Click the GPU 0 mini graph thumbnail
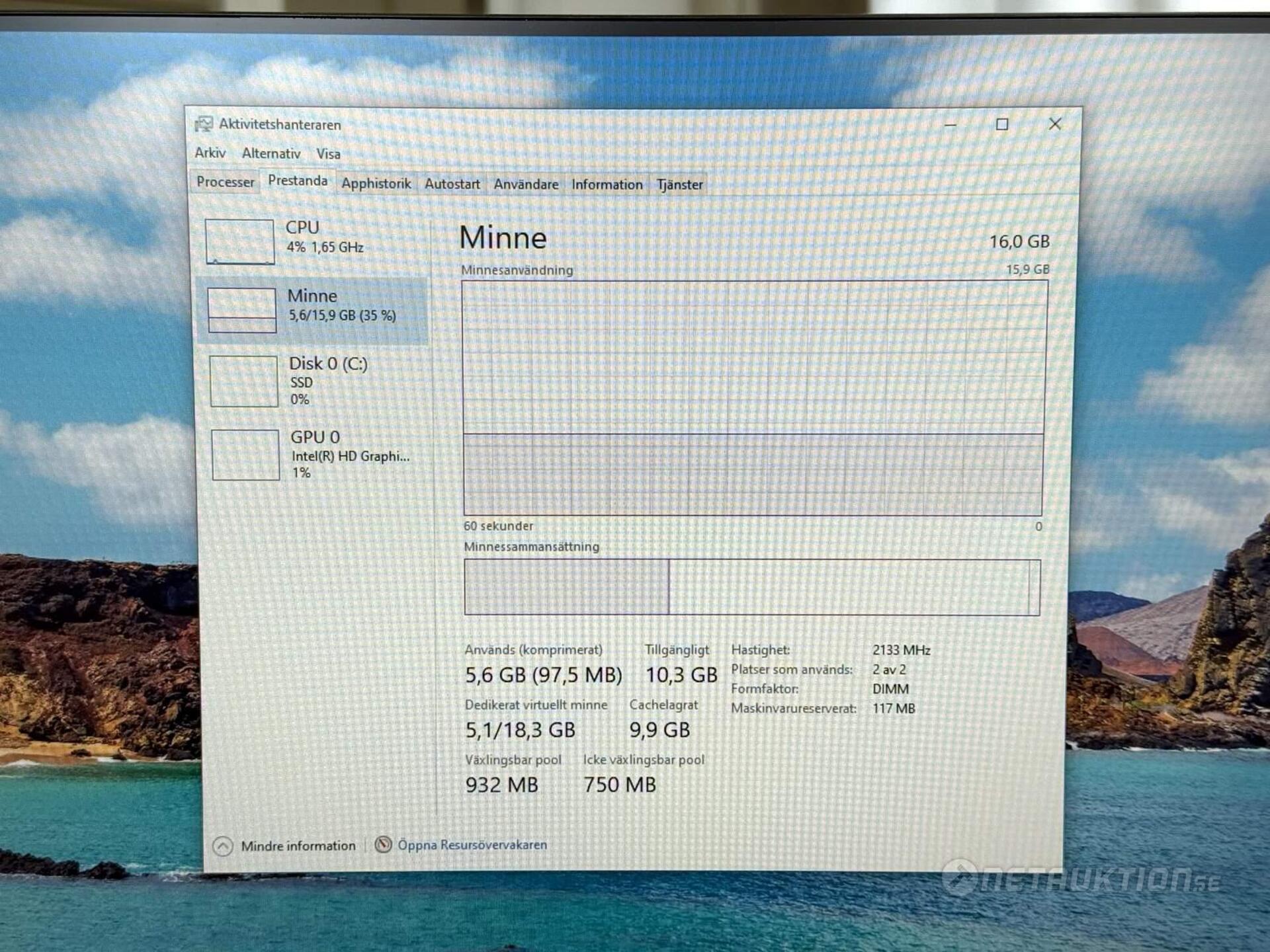Screen dimensions: 1270x952 click(x=246, y=455)
